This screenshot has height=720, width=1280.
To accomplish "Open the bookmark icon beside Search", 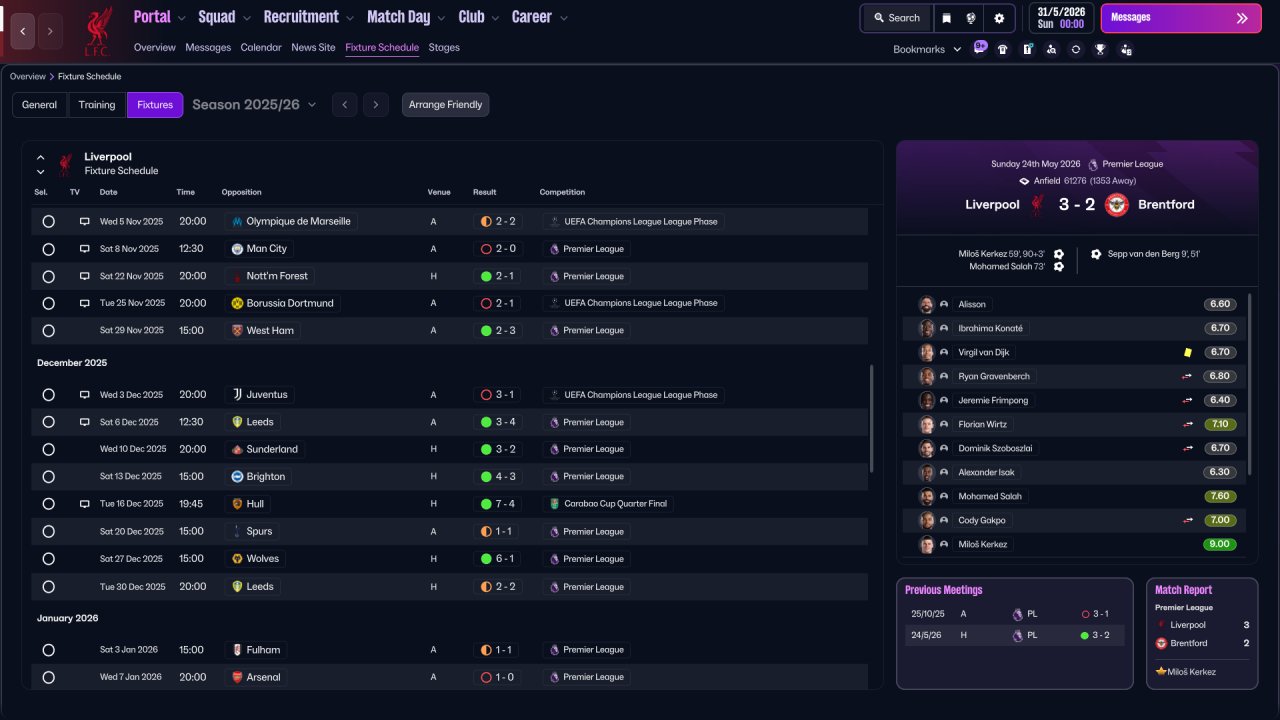I will click(x=946, y=18).
